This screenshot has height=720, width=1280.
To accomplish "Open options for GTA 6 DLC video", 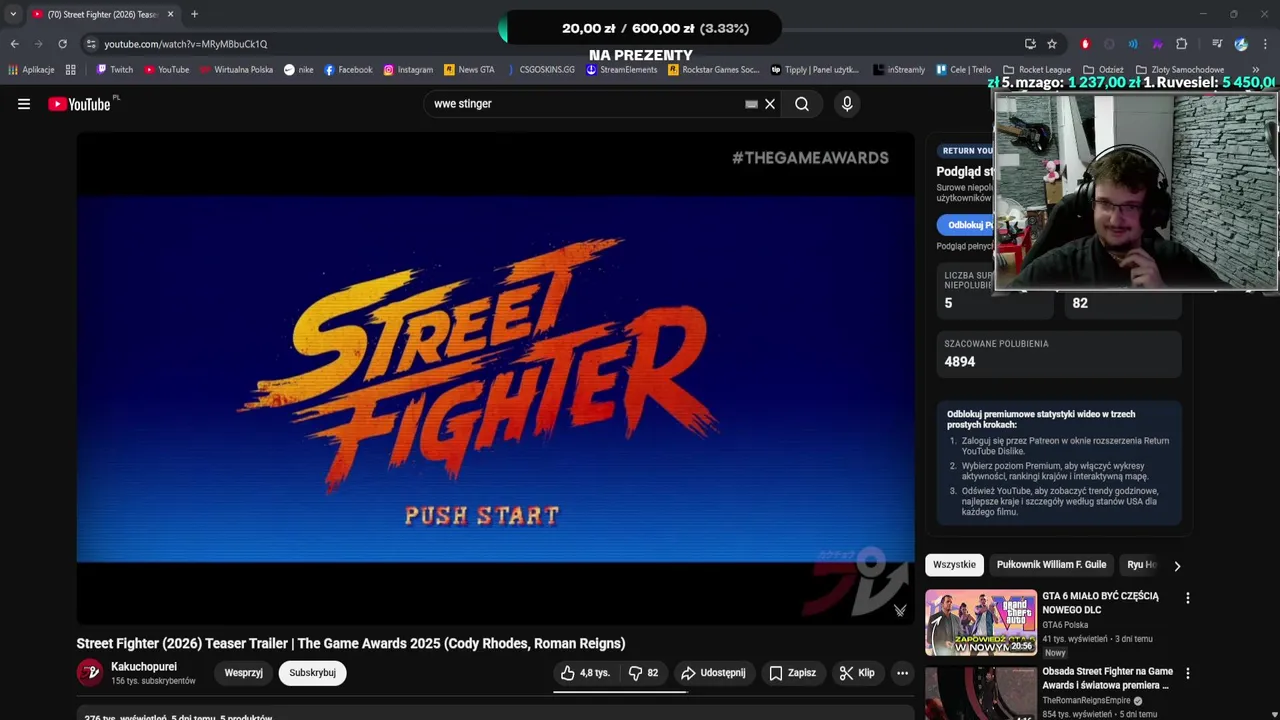I will pos(1187,598).
